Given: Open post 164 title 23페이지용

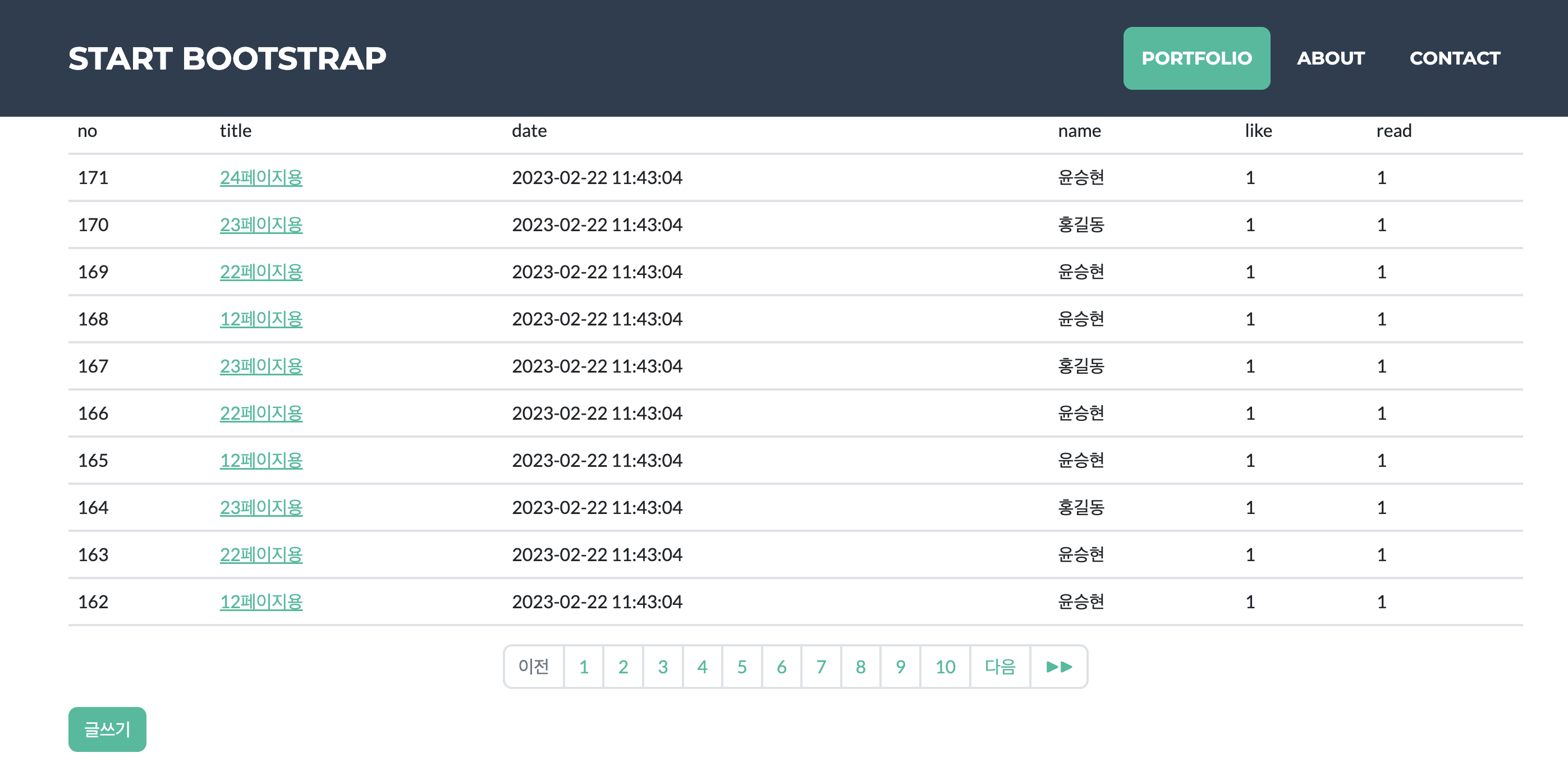Looking at the screenshot, I should point(261,507).
